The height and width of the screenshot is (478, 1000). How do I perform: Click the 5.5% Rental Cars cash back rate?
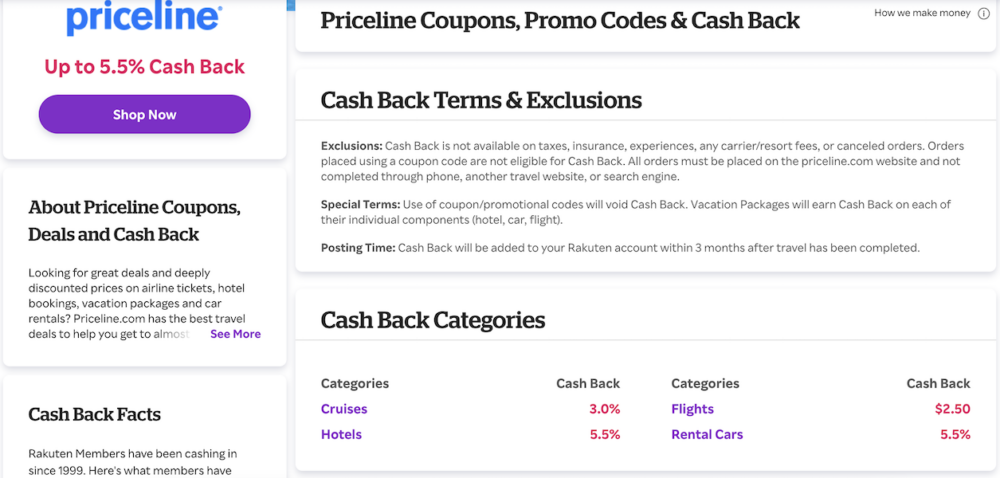coord(955,435)
